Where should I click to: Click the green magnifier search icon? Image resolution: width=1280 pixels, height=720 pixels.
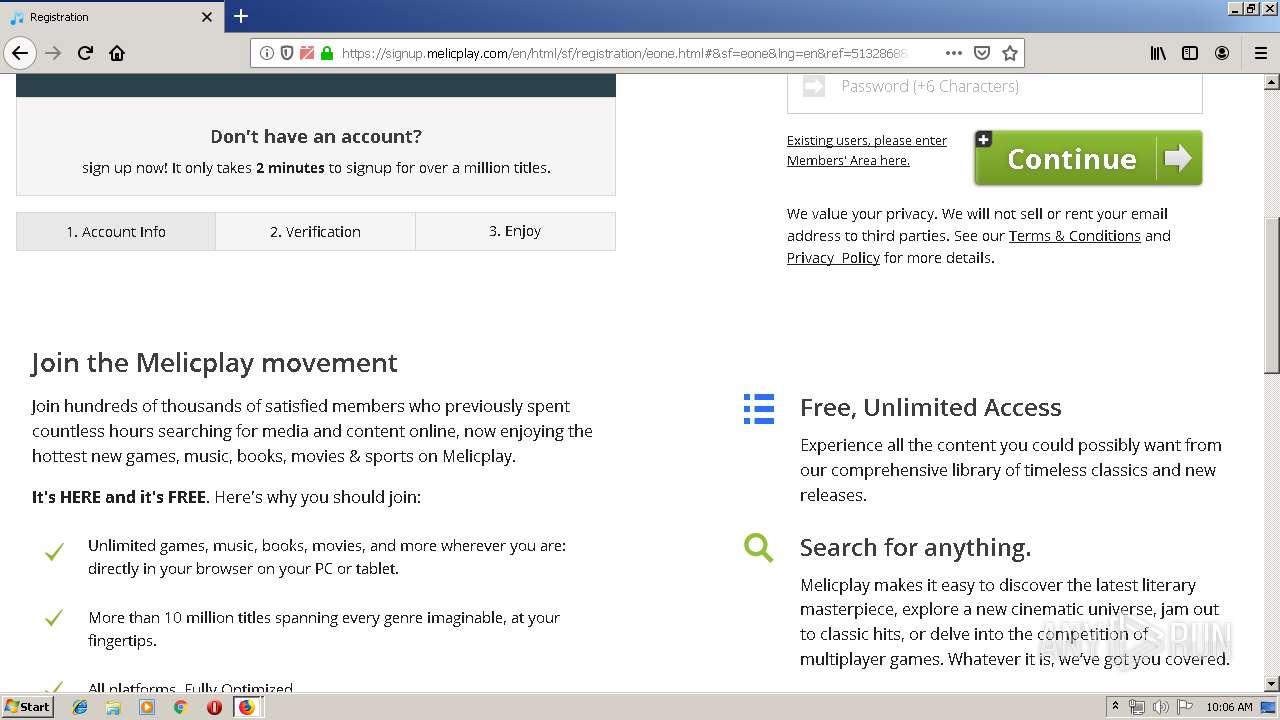click(758, 547)
